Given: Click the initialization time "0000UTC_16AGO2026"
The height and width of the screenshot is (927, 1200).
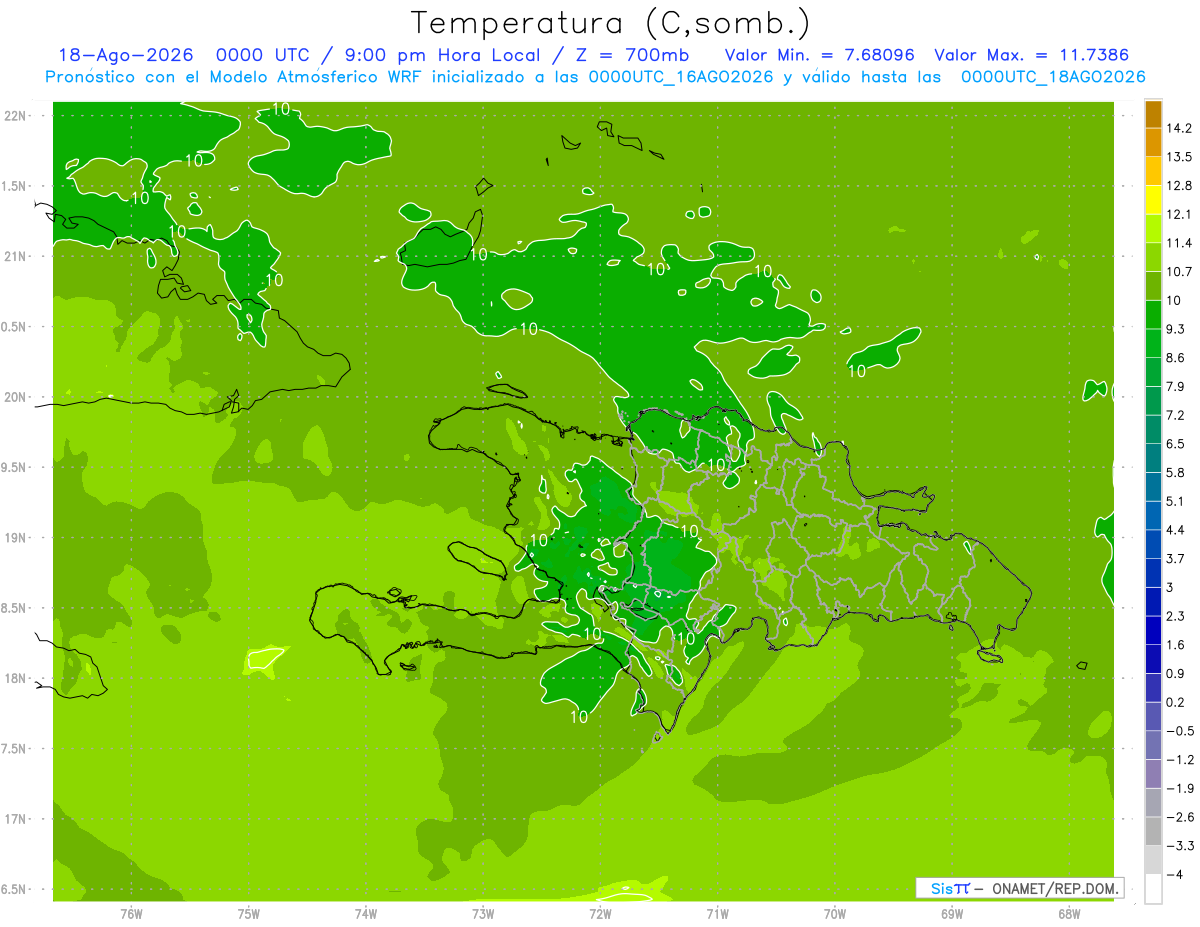Looking at the screenshot, I should coord(681,77).
